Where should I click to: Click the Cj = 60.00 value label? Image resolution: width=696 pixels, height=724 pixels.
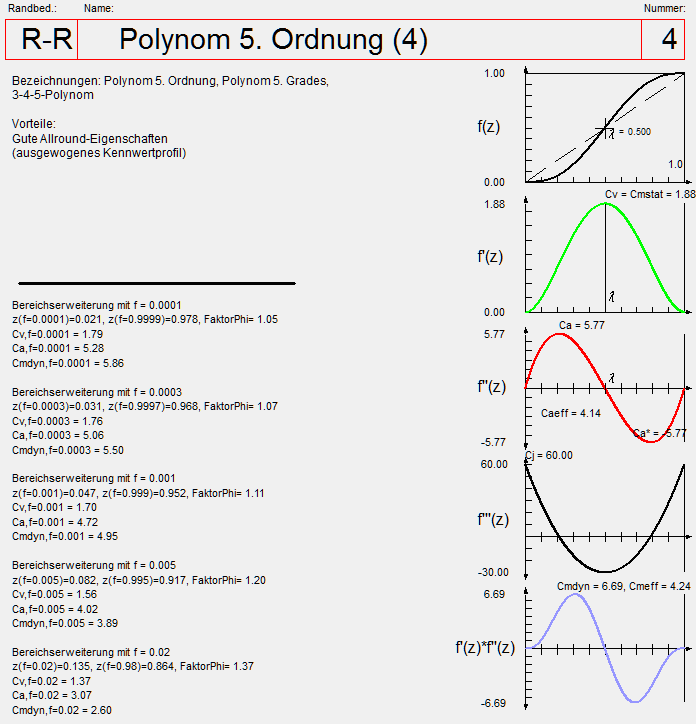pyautogui.click(x=549, y=455)
